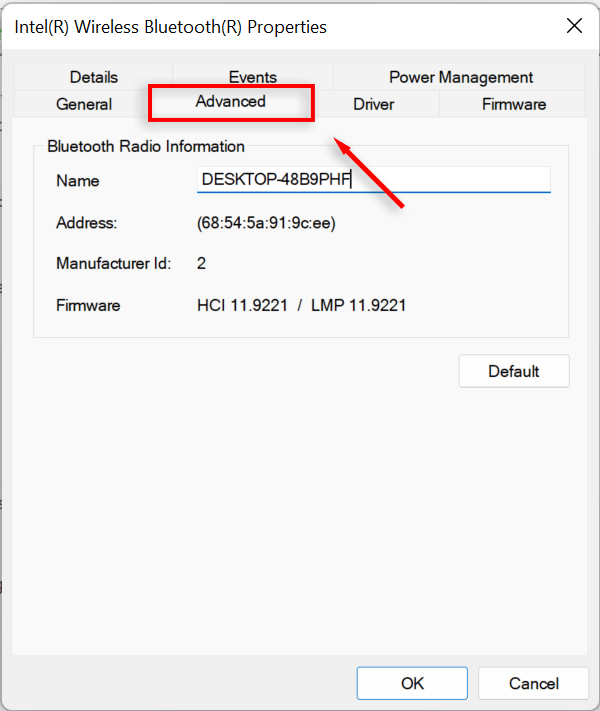Viewport: 600px width, 711px height.
Task: Switch to the Firmware tab
Action: tap(513, 104)
